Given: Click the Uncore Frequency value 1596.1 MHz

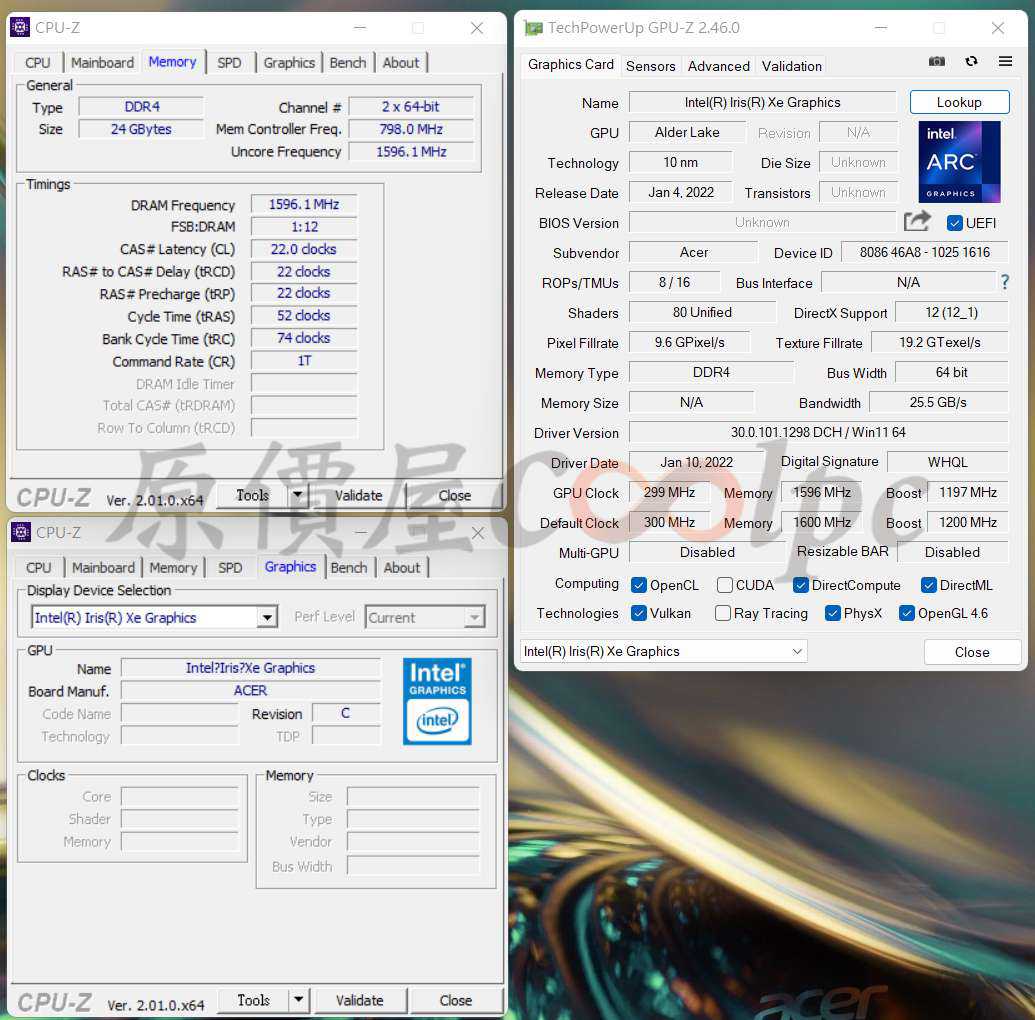Looking at the screenshot, I should click(x=411, y=151).
